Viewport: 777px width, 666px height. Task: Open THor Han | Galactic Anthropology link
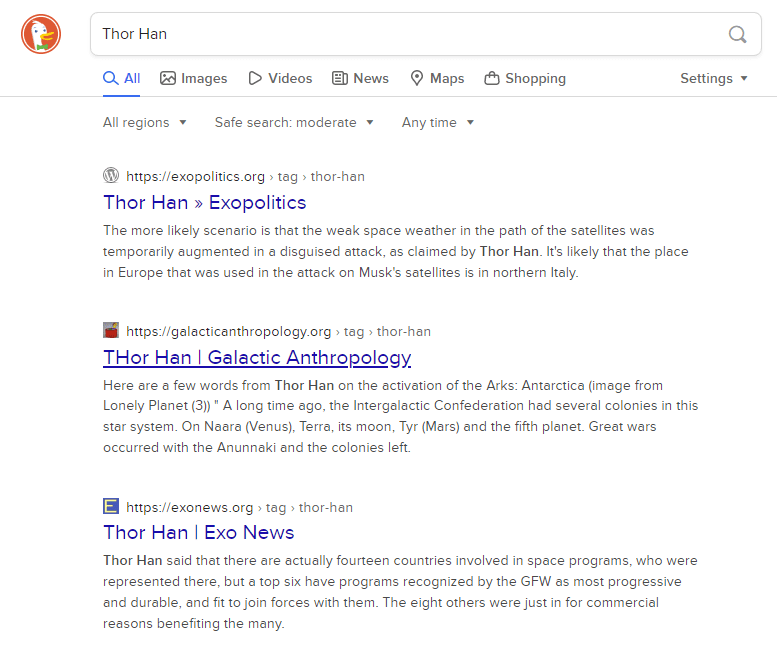[x=257, y=357]
